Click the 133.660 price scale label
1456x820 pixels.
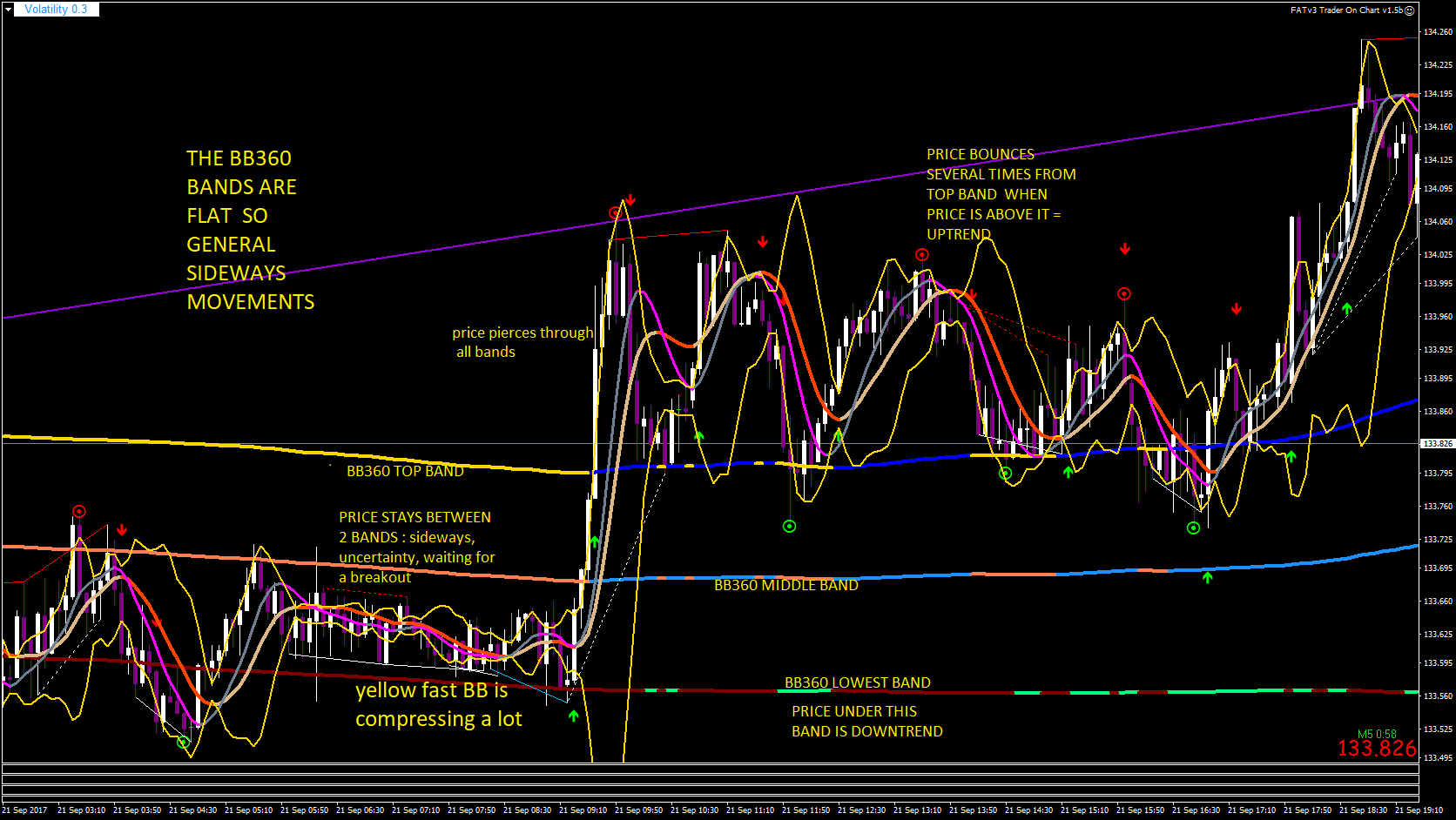pos(1438,602)
